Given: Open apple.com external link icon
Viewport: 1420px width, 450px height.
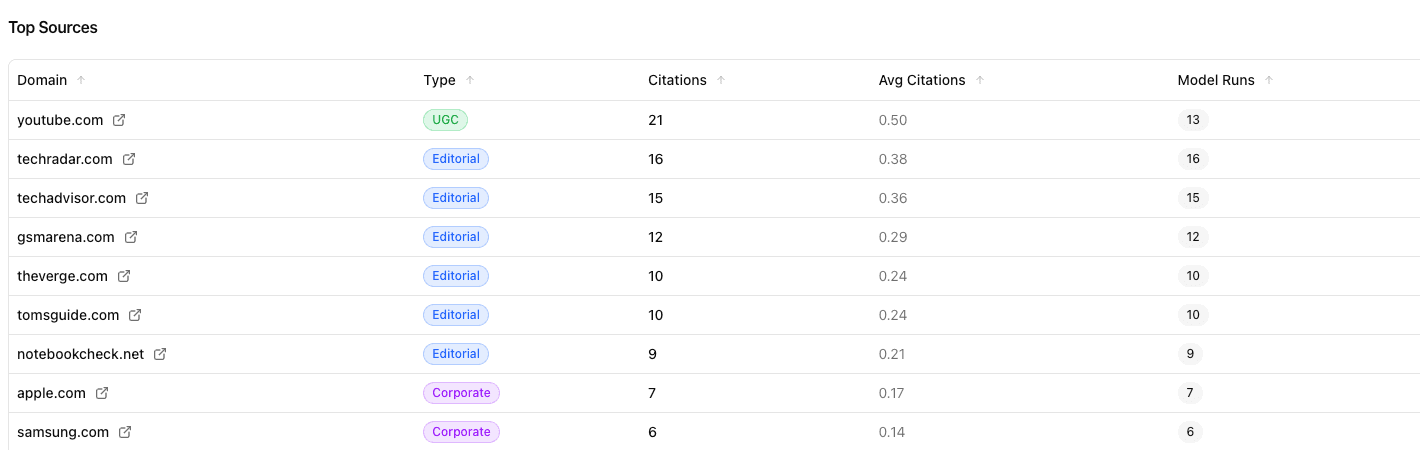Looking at the screenshot, I should (x=102, y=393).
